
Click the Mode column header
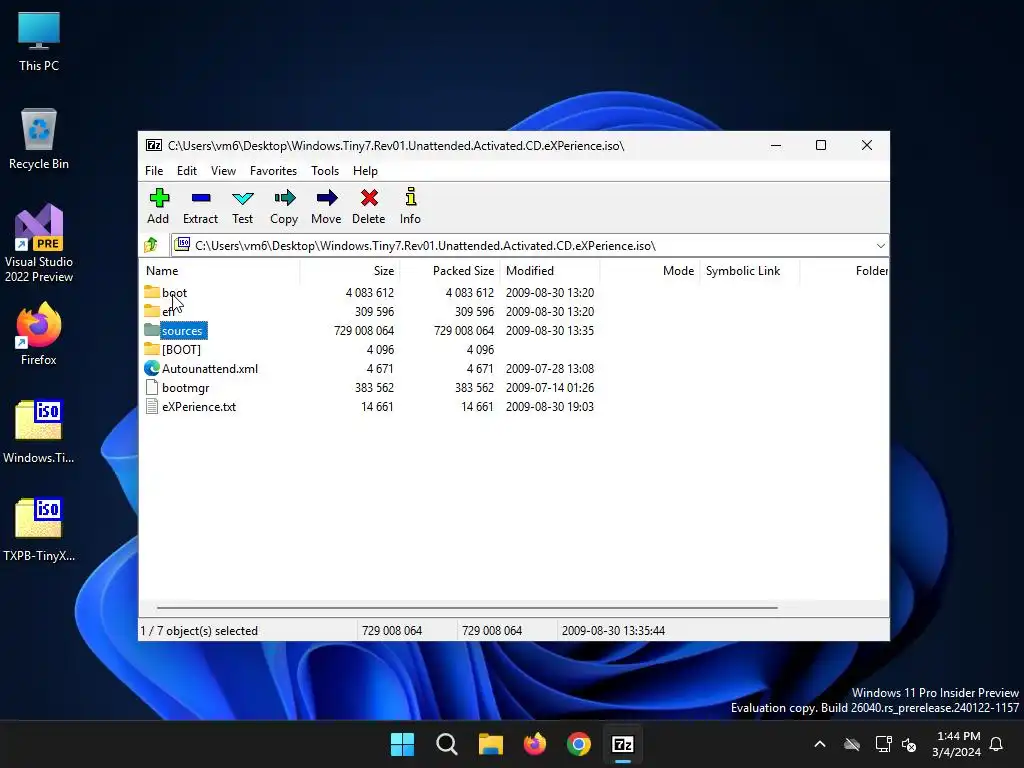coord(650,270)
